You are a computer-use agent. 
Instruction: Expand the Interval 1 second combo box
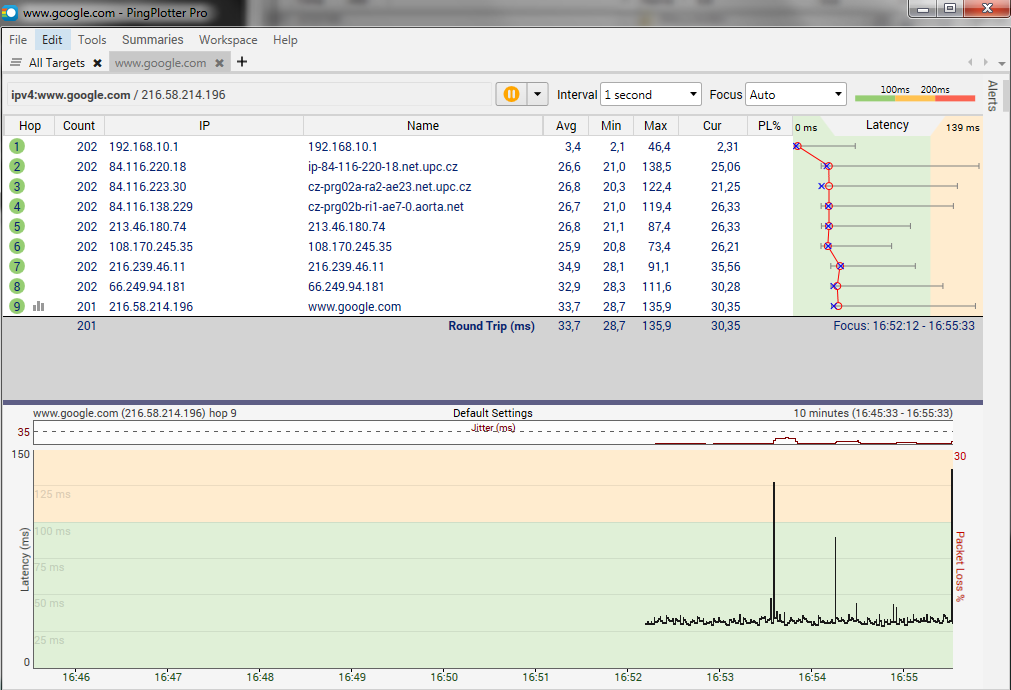click(650, 95)
